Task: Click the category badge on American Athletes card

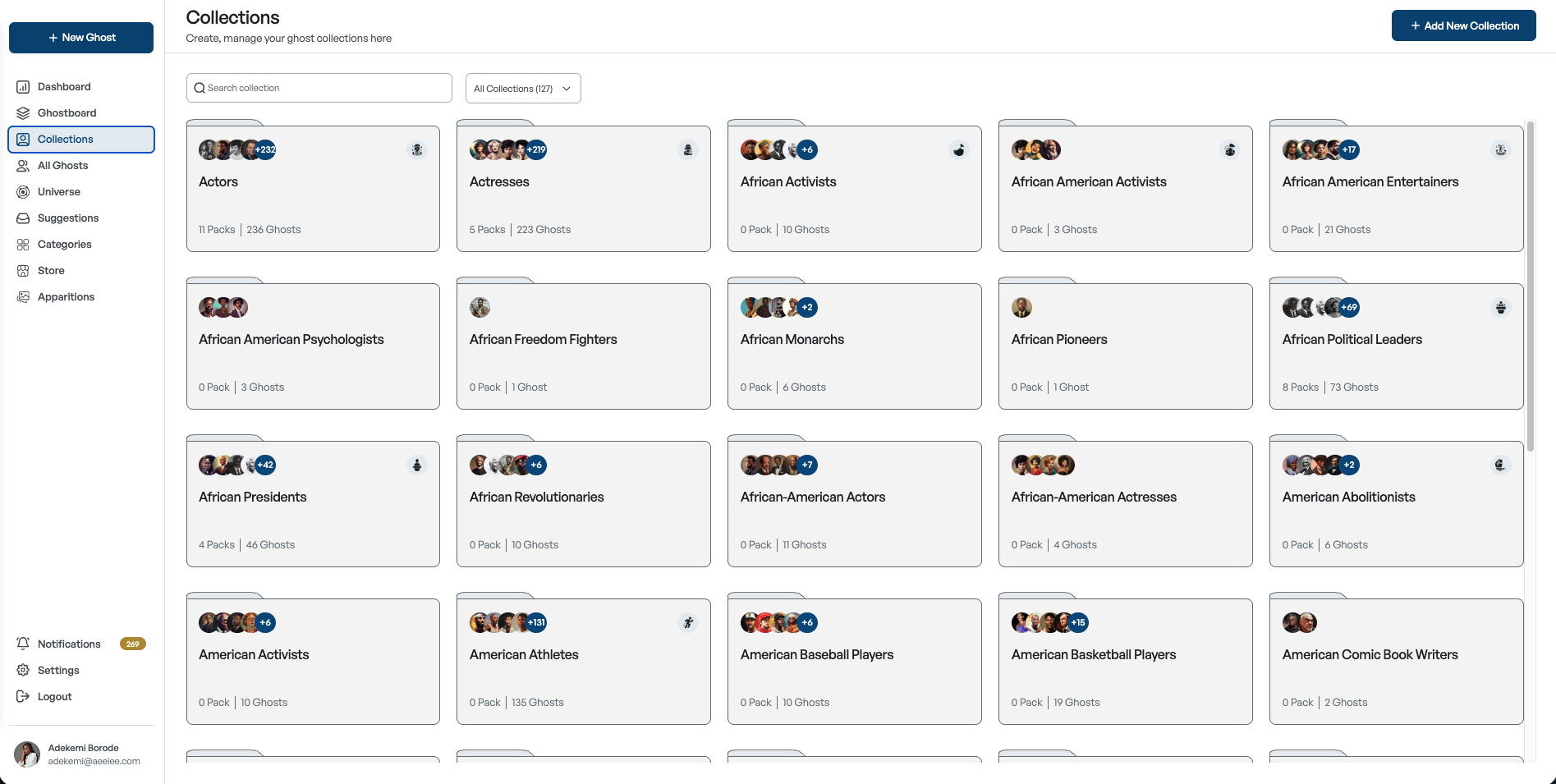Action: point(688,623)
